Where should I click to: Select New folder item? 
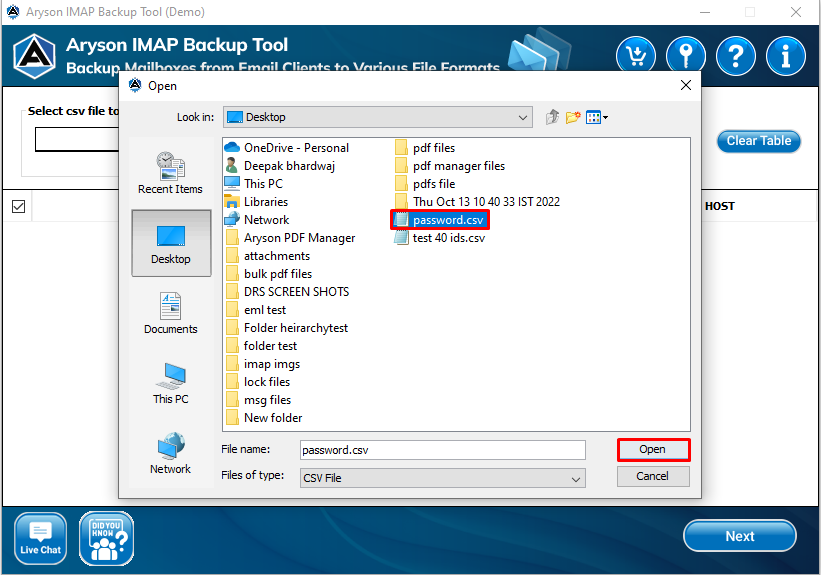264,417
